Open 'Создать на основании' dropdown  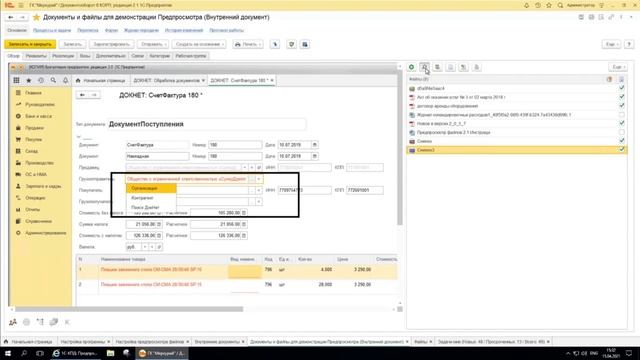pos(200,44)
